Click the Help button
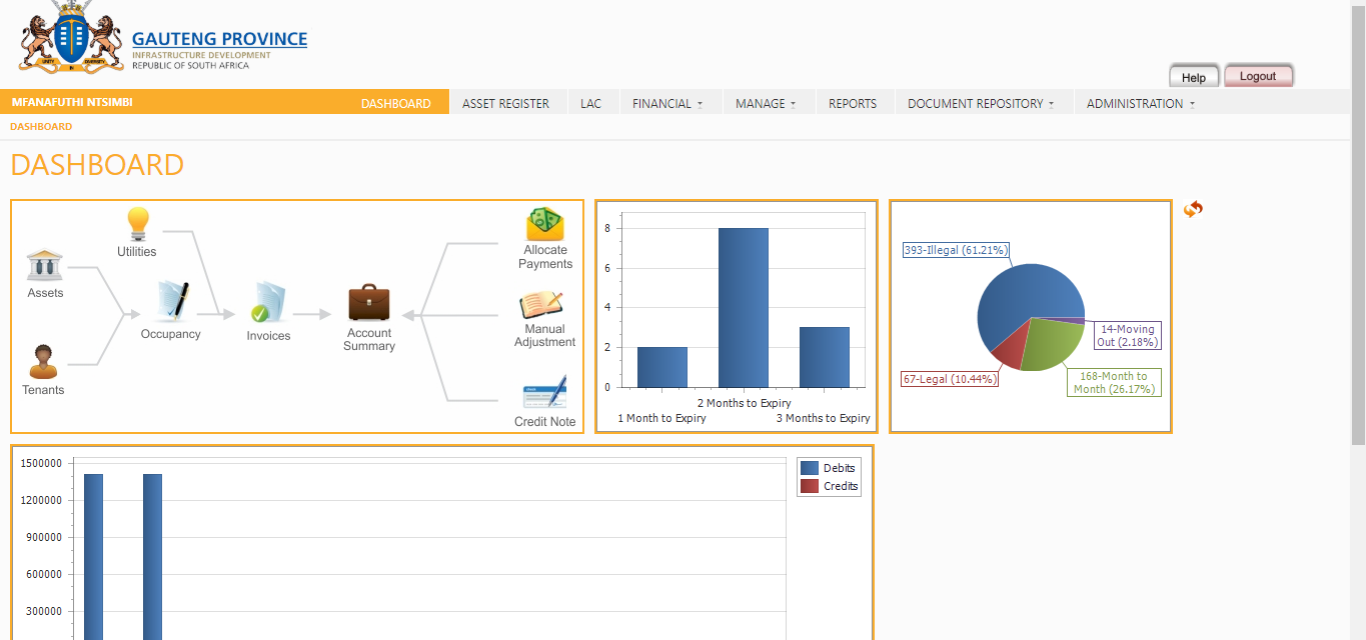This screenshot has width=1366, height=640. point(1194,77)
